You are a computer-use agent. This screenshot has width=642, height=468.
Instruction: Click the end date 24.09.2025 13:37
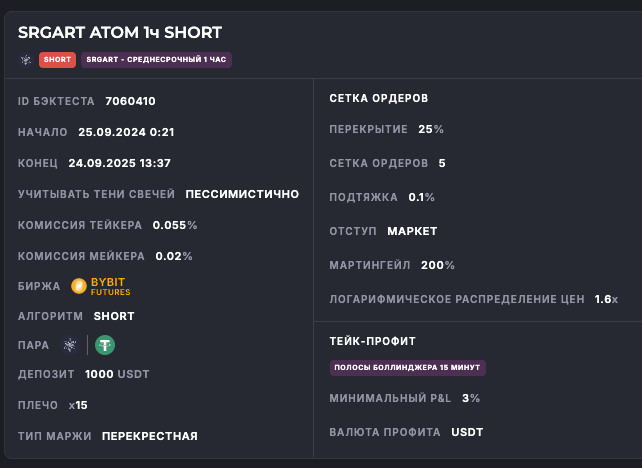(119, 163)
